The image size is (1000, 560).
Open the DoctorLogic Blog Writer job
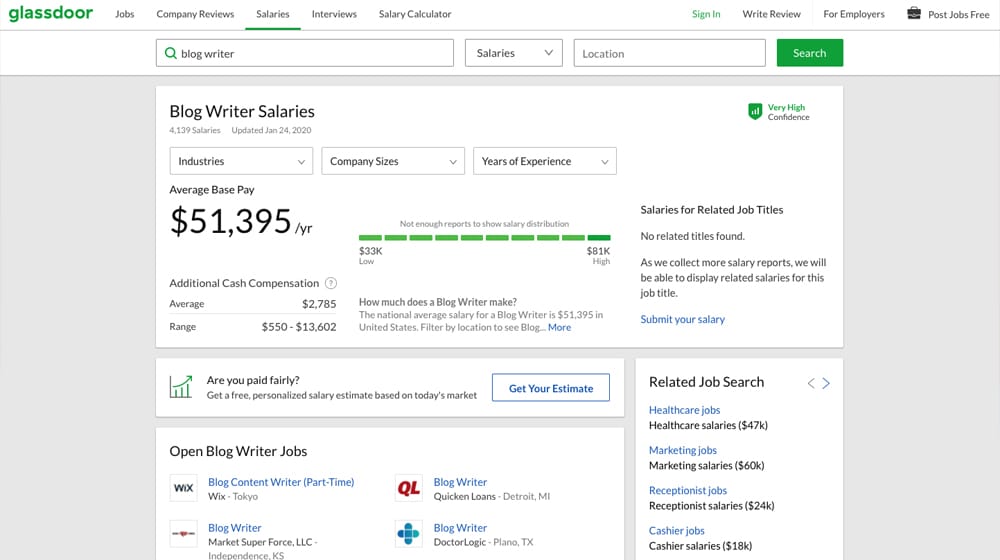pyautogui.click(x=460, y=528)
